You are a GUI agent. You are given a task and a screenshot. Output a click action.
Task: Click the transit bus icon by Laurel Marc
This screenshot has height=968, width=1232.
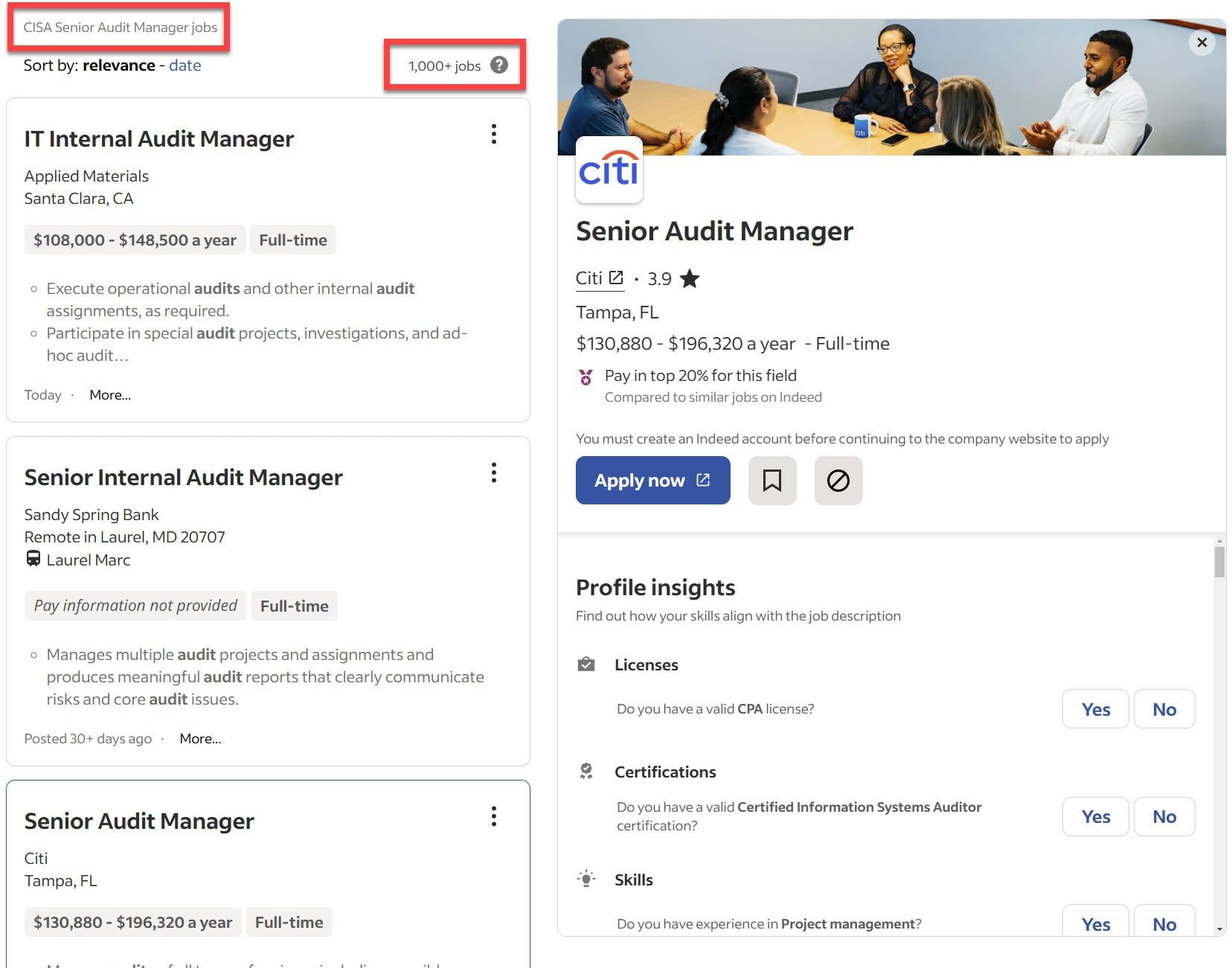tap(33, 558)
